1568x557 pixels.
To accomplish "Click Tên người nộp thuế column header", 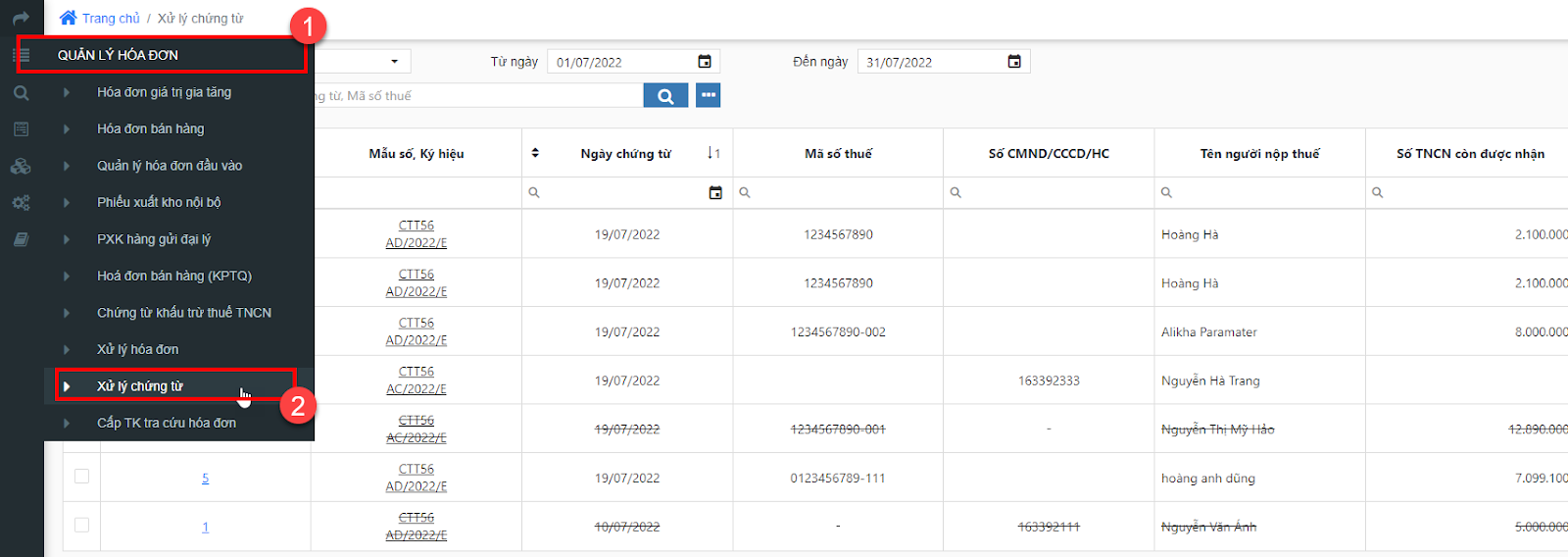I will click(x=1259, y=153).
